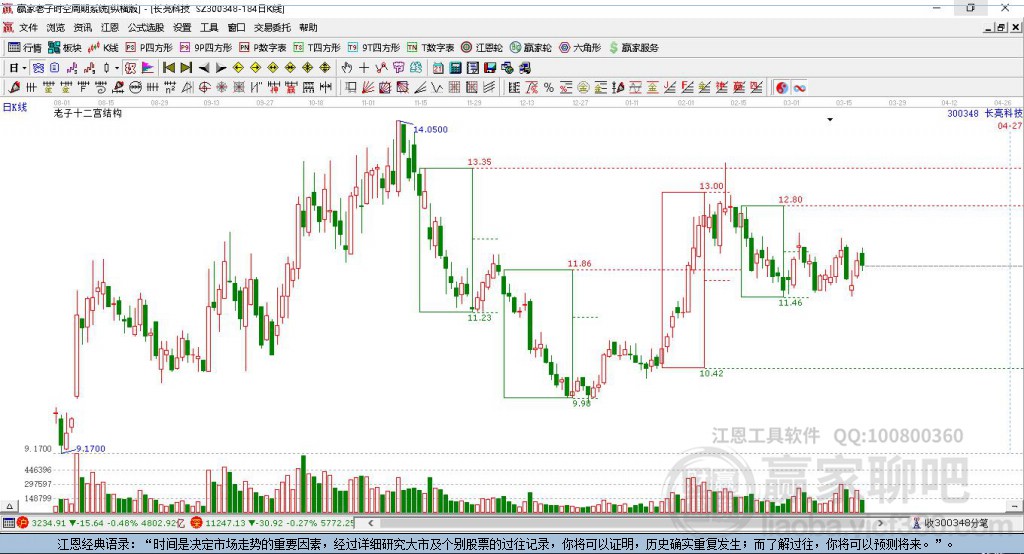Open the P四方形 tool
1024x554 pixels.
click(149, 48)
